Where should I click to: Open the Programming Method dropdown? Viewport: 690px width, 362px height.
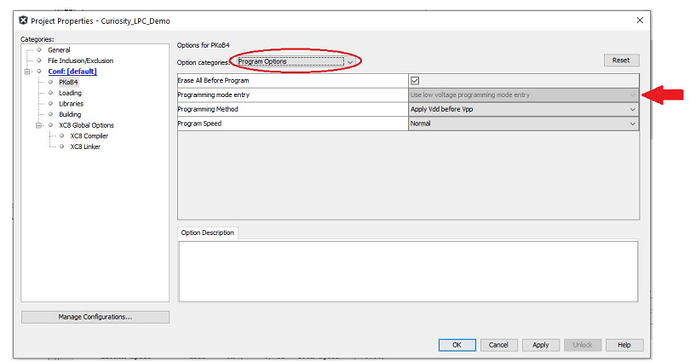pyautogui.click(x=523, y=109)
